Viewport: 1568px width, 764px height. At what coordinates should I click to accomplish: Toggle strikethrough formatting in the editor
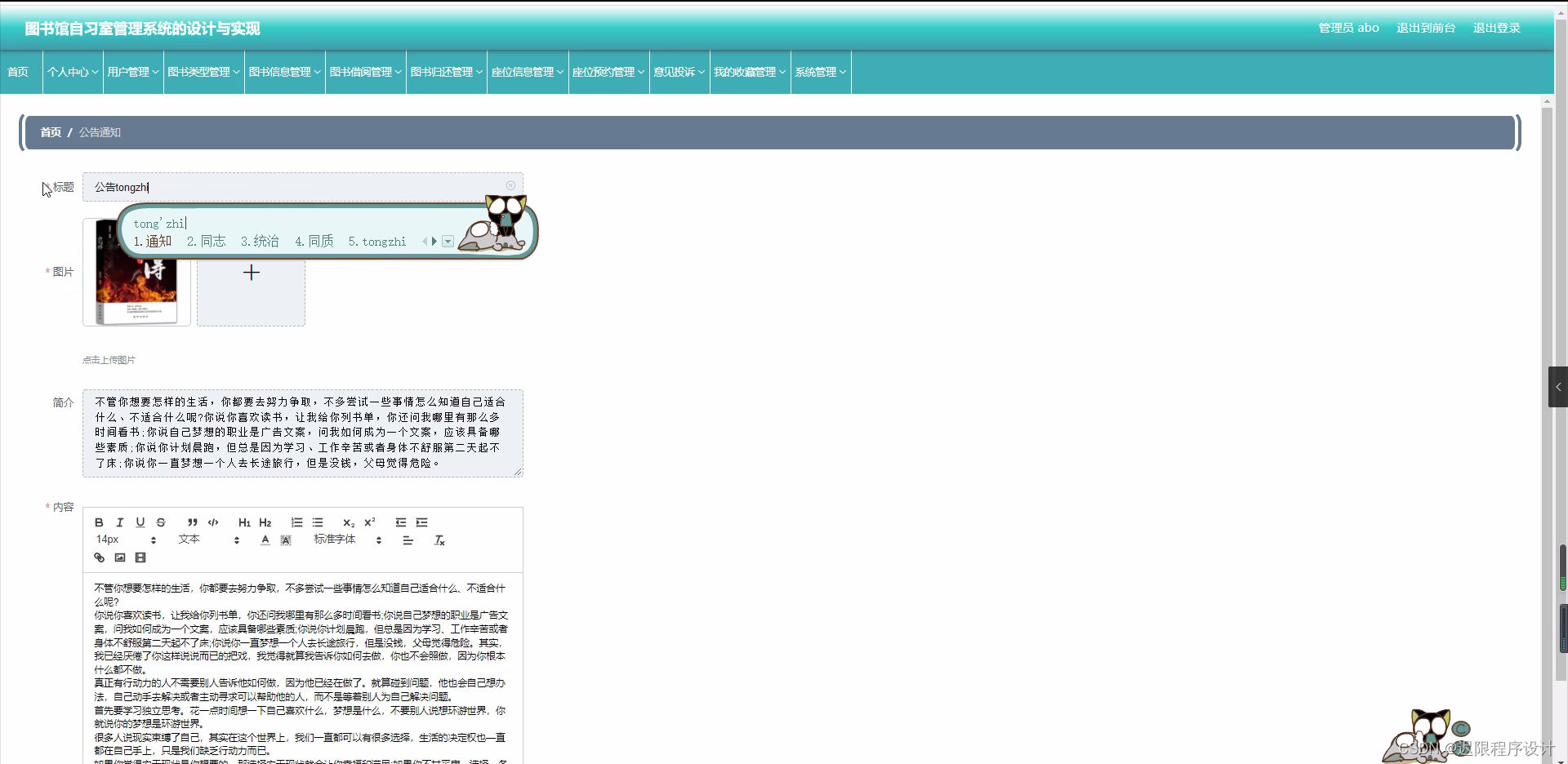click(161, 522)
